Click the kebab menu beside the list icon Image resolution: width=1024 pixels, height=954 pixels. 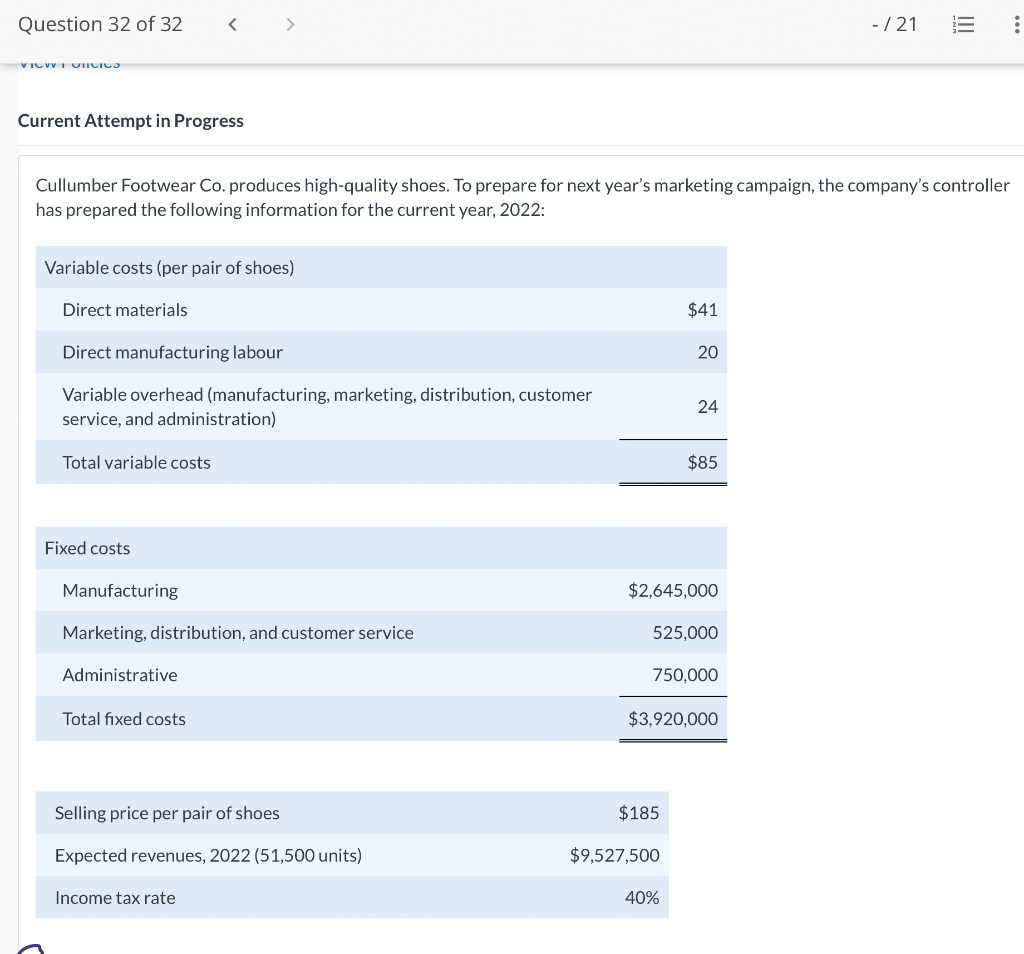(1017, 24)
